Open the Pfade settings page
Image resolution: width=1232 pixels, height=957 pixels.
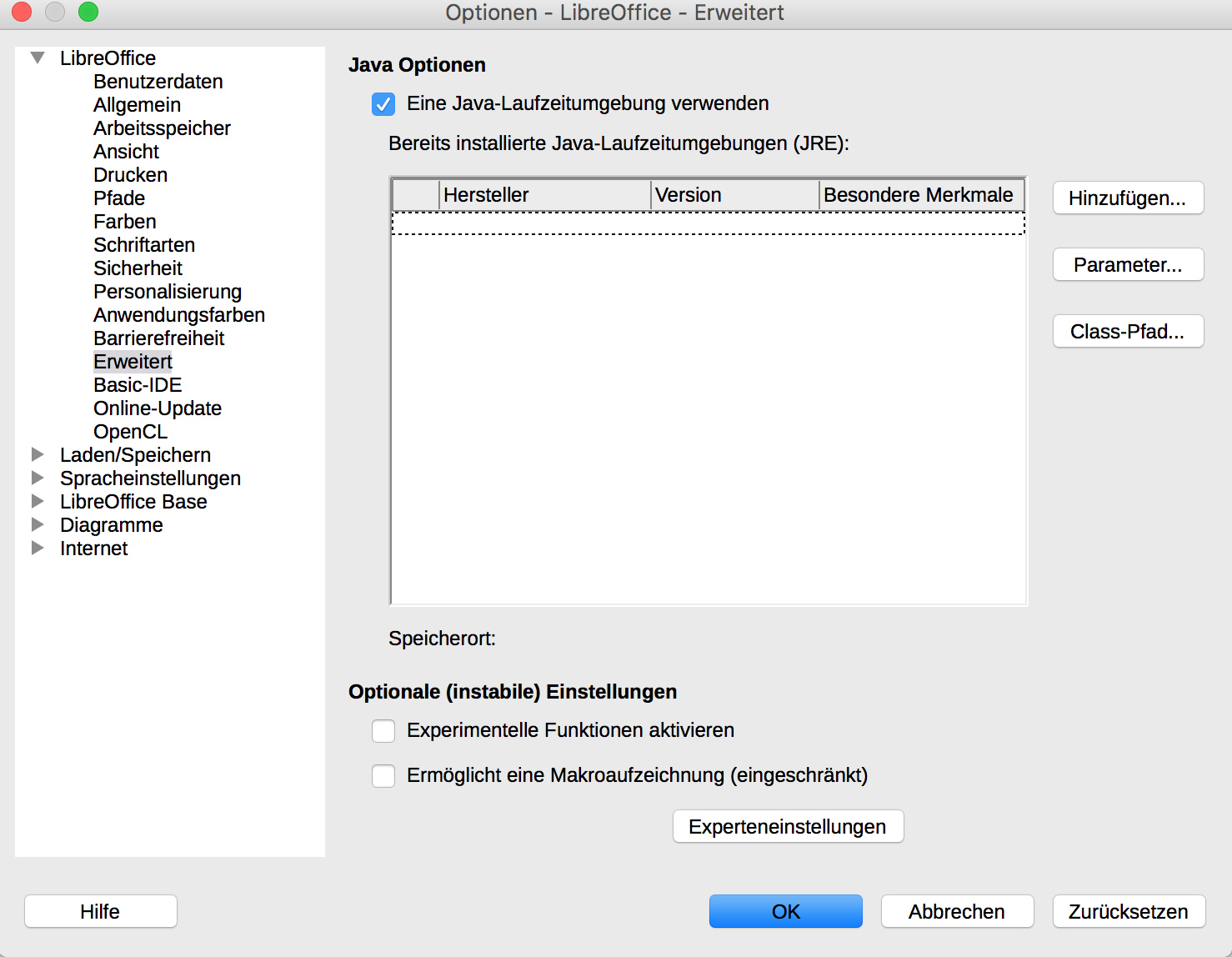point(119,198)
